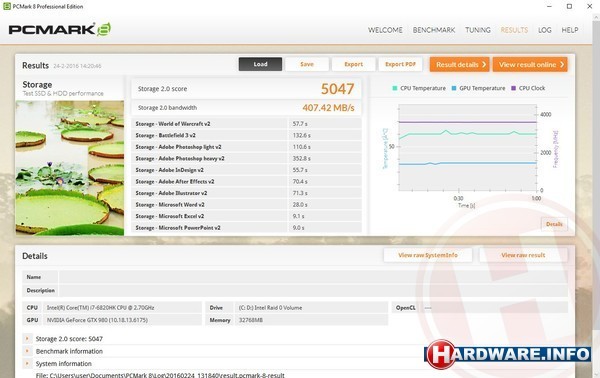
Task: Click View result online button
Action: 530,65
